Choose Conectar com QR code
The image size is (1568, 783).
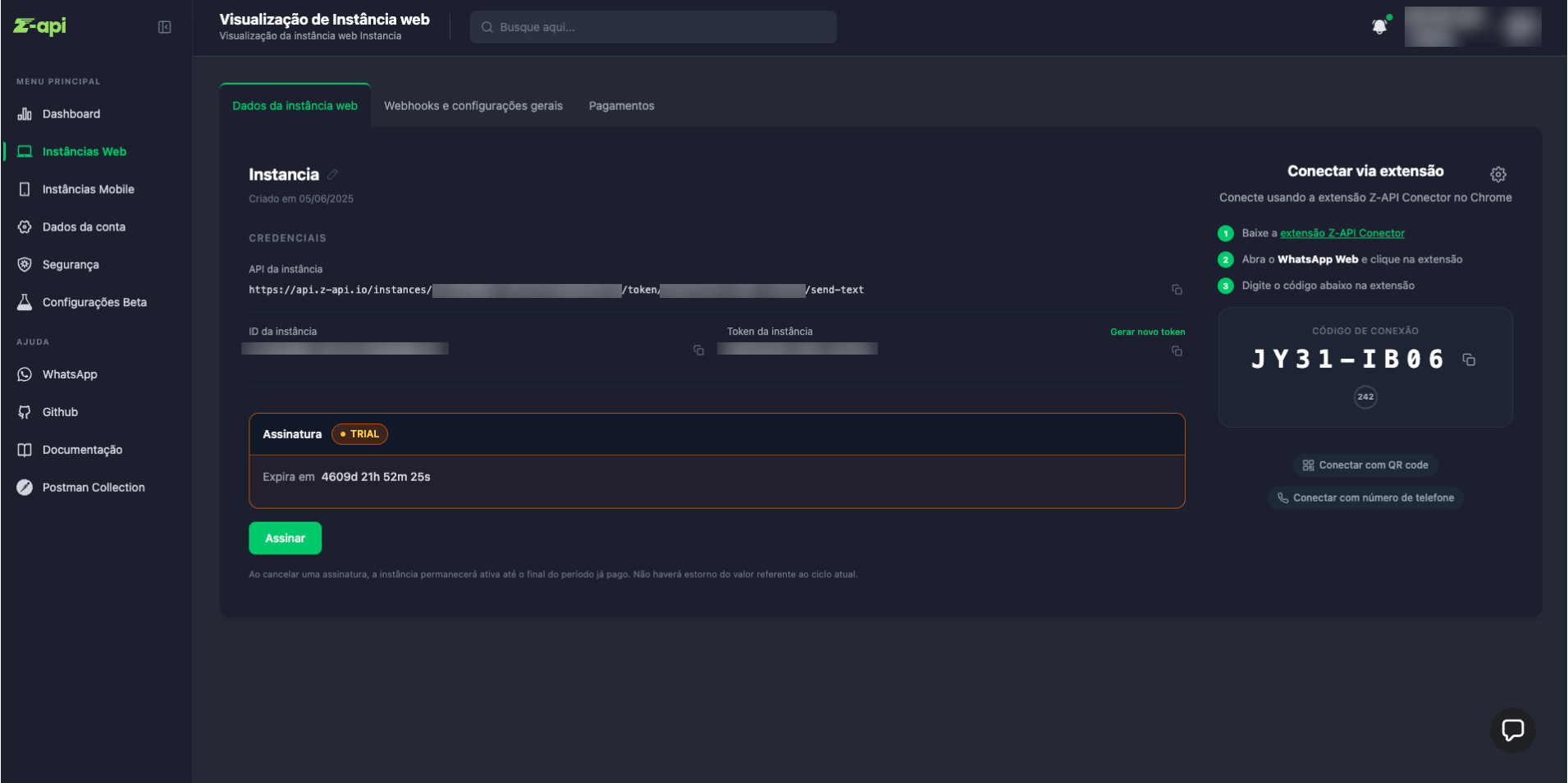[1365, 465]
